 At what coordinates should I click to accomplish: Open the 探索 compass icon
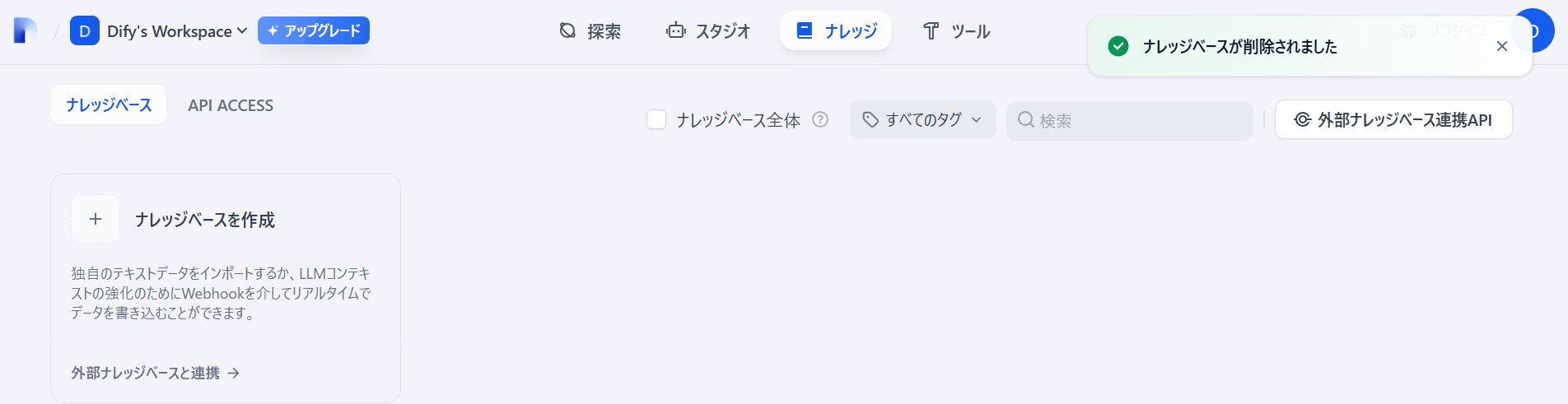pyautogui.click(x=567, y=30)
